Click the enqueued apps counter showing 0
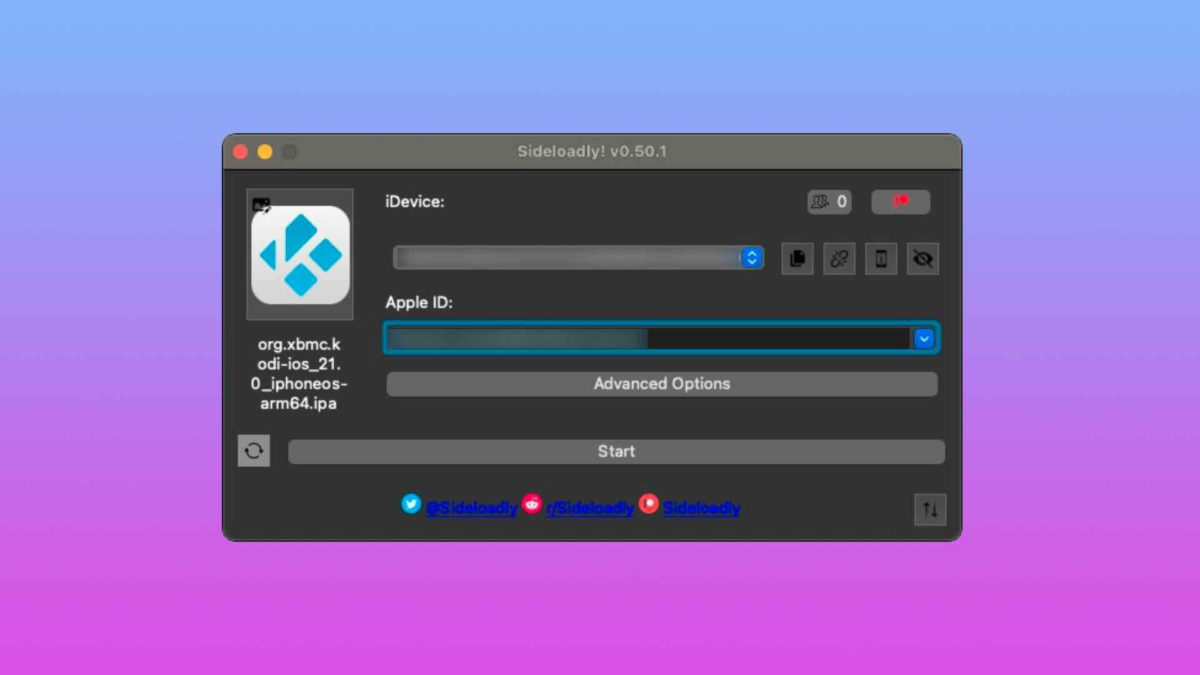The width and height of the screenshot is (1200, 675). [x=829, y=202]
